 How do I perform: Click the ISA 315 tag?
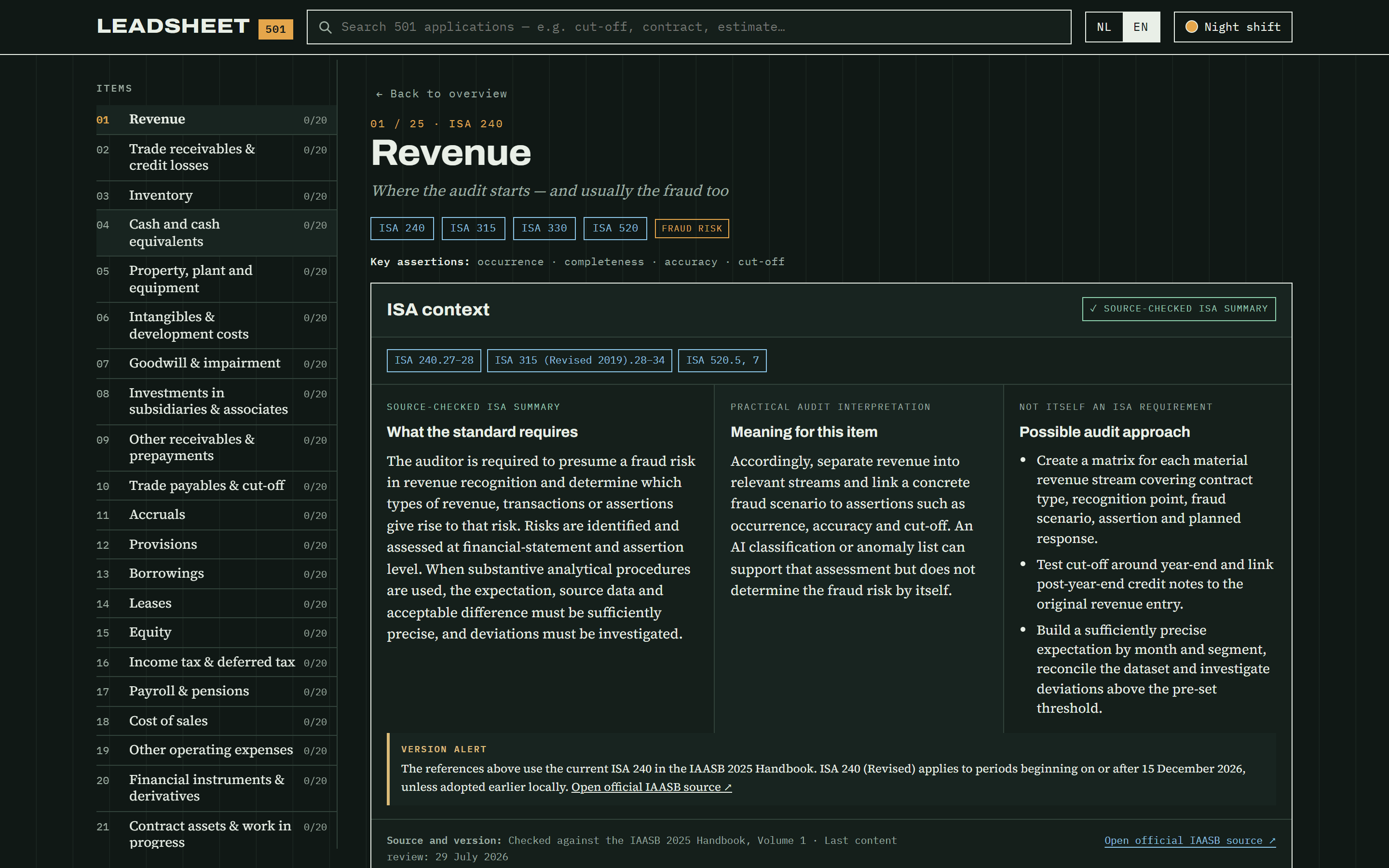click(473, 229)
